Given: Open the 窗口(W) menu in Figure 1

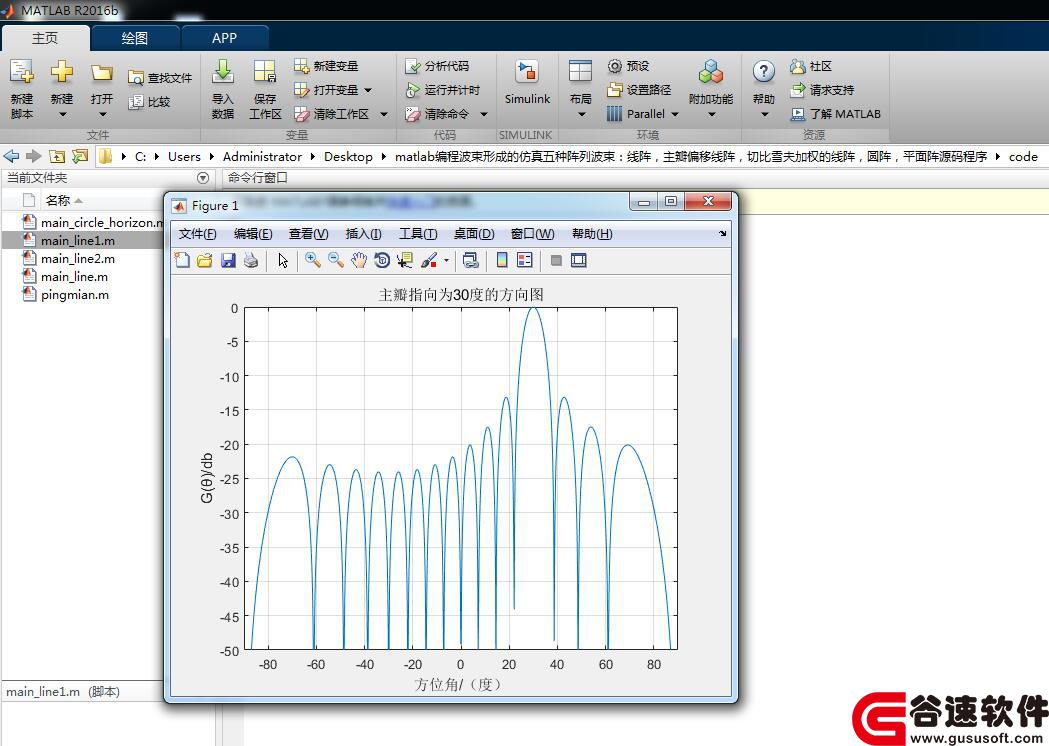Looking at the screenshot, I should (x=533, y=234).
